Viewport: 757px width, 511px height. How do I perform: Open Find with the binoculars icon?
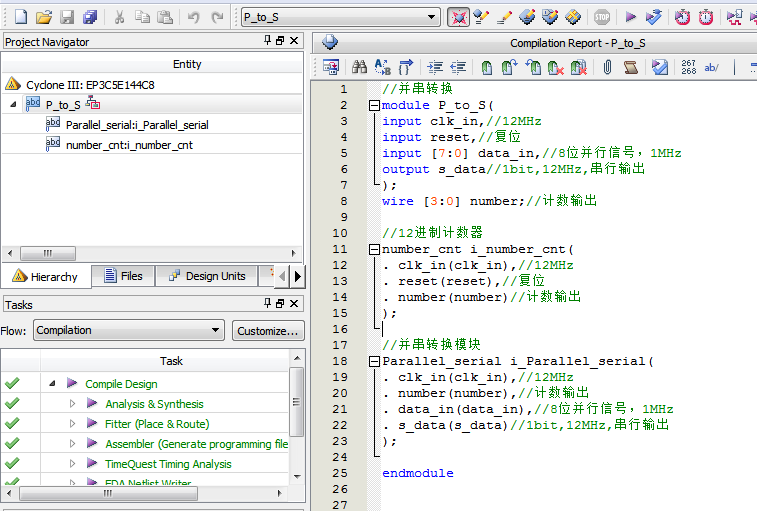click(358, 68)
